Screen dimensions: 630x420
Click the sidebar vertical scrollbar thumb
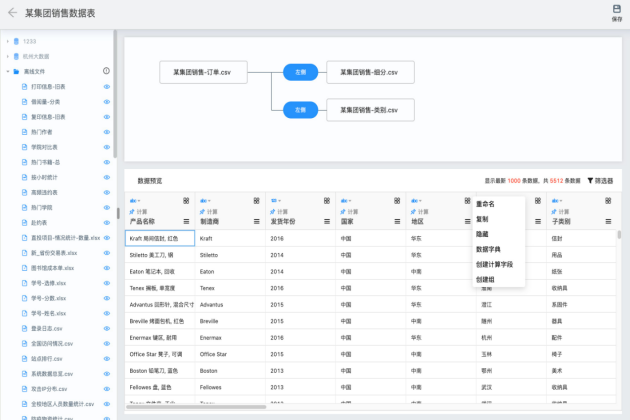point(115,94)
